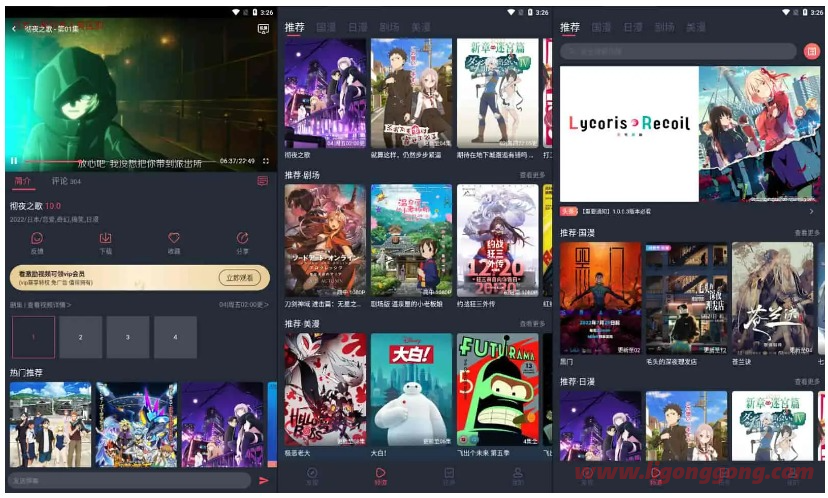Open the 黑门 poster
This screenshot has width=828, height=498.
click(x=601, y=298)
